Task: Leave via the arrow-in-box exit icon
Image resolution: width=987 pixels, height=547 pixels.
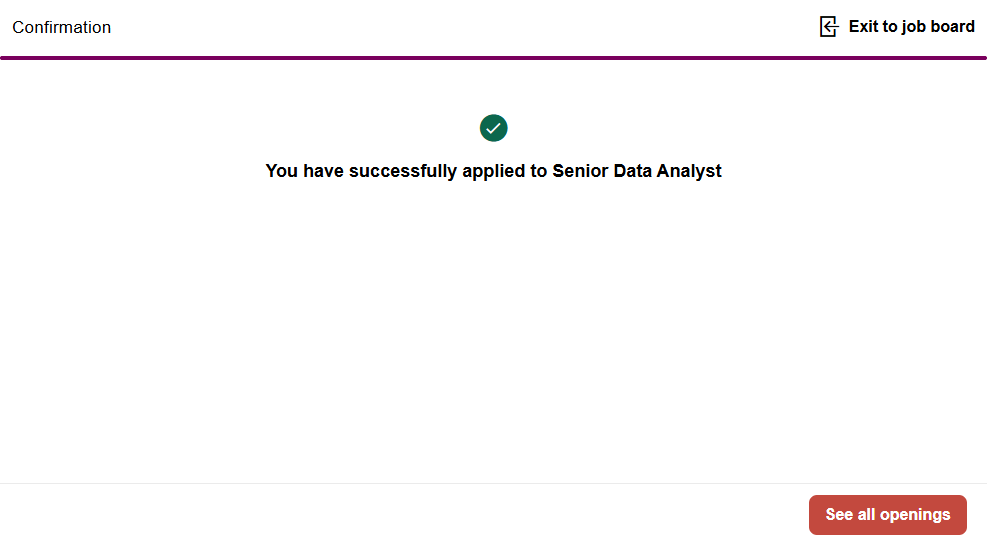Action: (x=828, y=27)
